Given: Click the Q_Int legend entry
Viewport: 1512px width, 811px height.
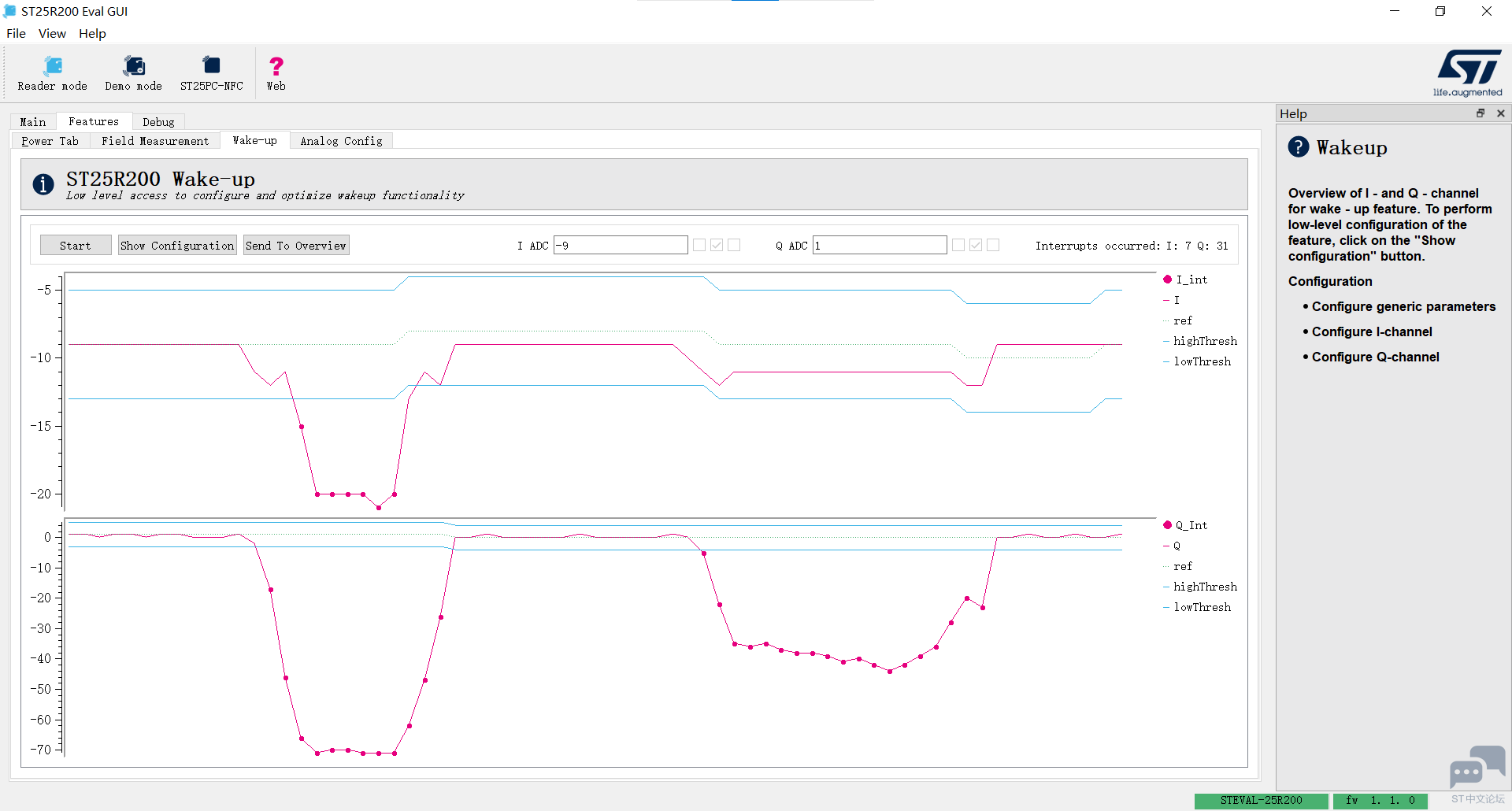Looking at the screenshot, I should [x=1185, y=525].
